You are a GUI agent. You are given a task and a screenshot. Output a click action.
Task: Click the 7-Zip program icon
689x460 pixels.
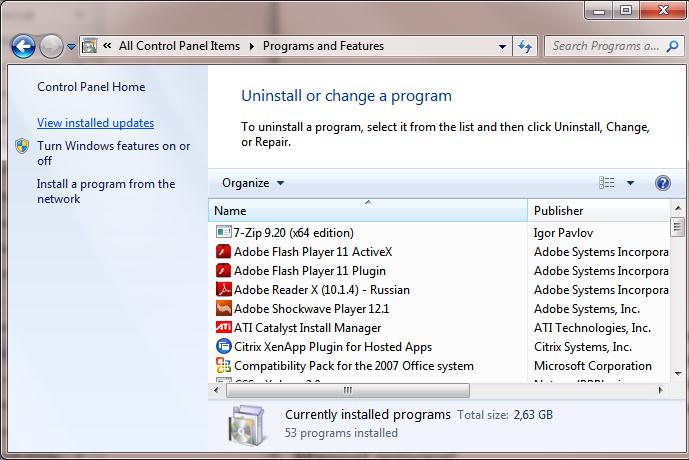[223, 232]
